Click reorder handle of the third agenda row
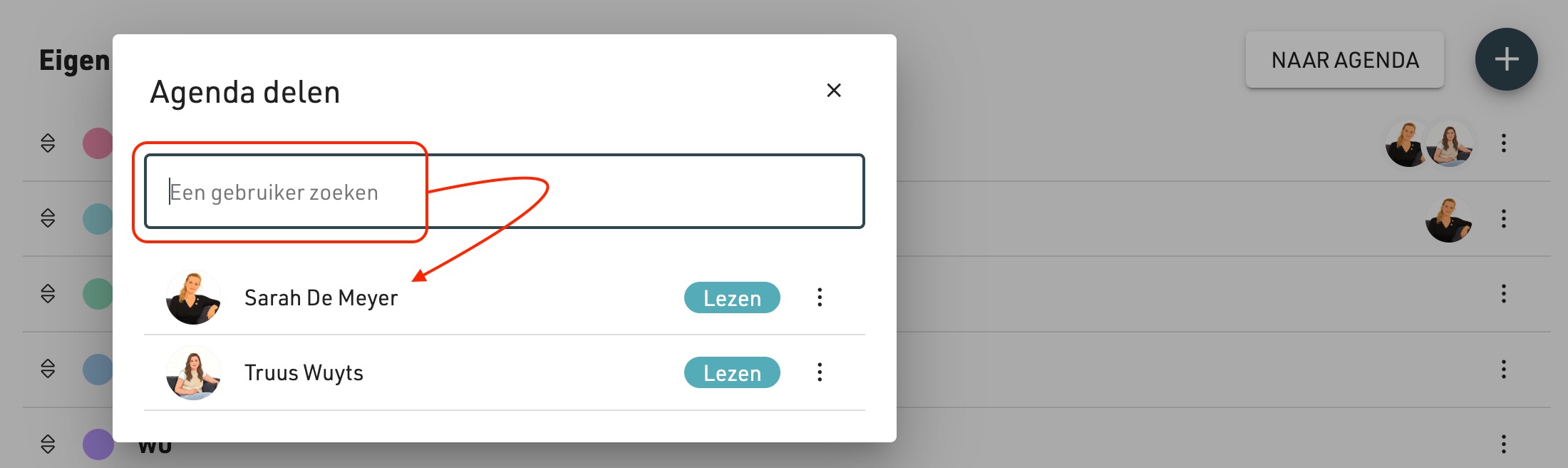The image size is (1568, 468). click(x=48, y=294)
